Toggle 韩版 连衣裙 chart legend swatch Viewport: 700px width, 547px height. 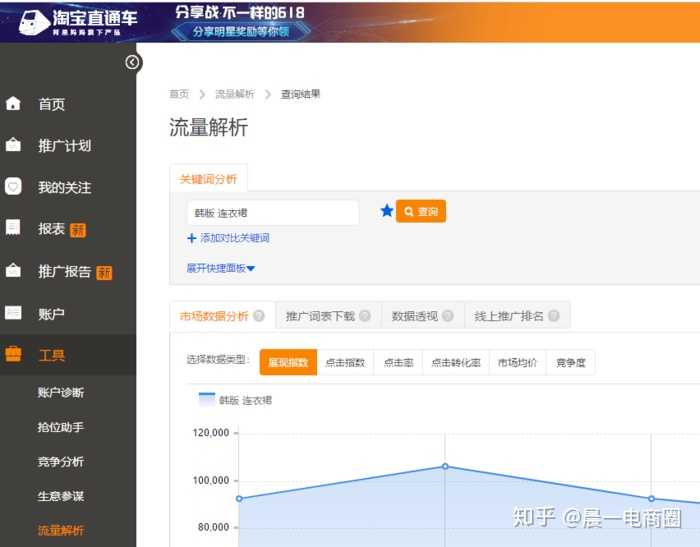(x=207, y=400)
